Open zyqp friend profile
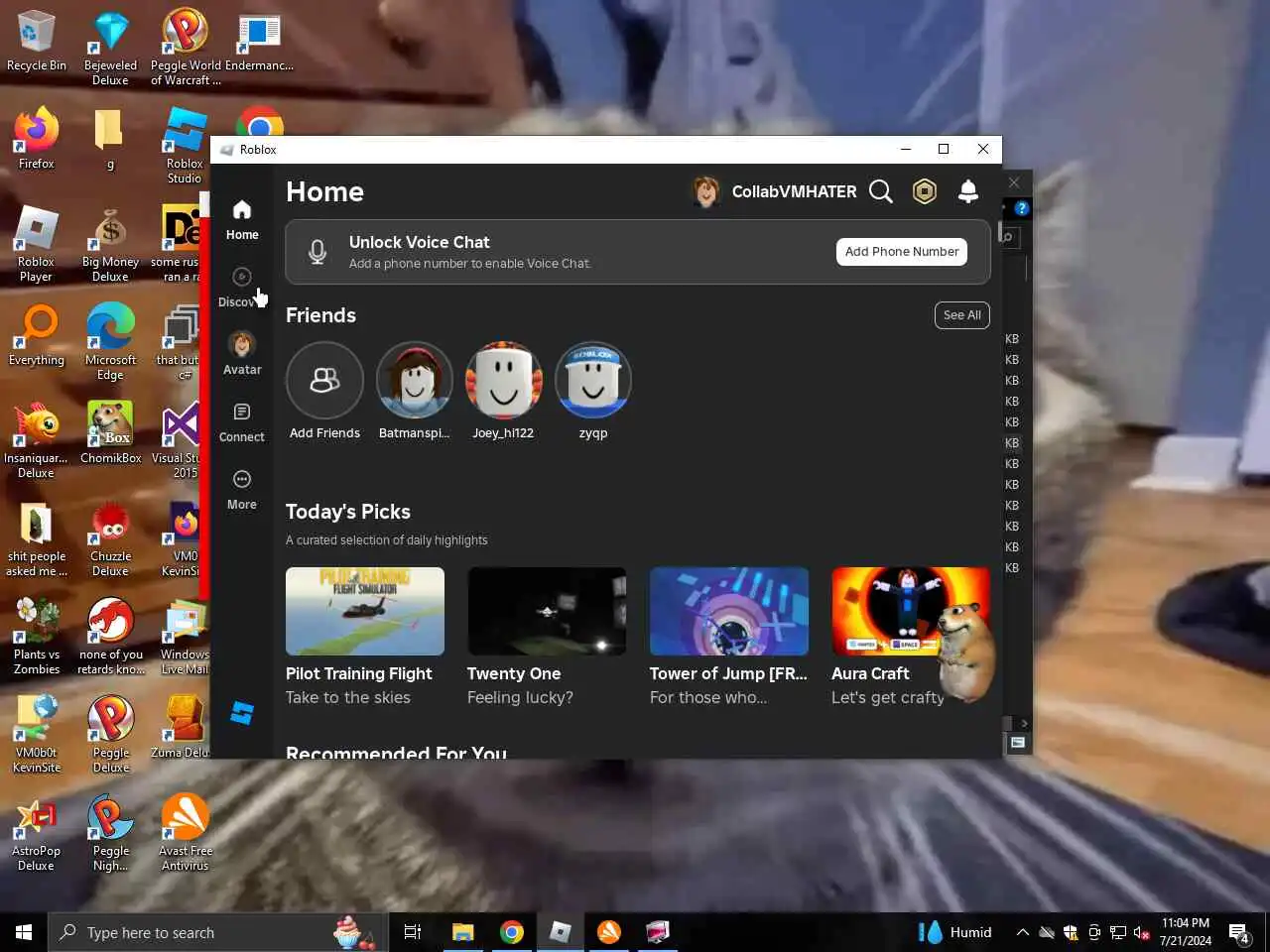Viewport: 1270px width, 952px height. pos(593,381)
